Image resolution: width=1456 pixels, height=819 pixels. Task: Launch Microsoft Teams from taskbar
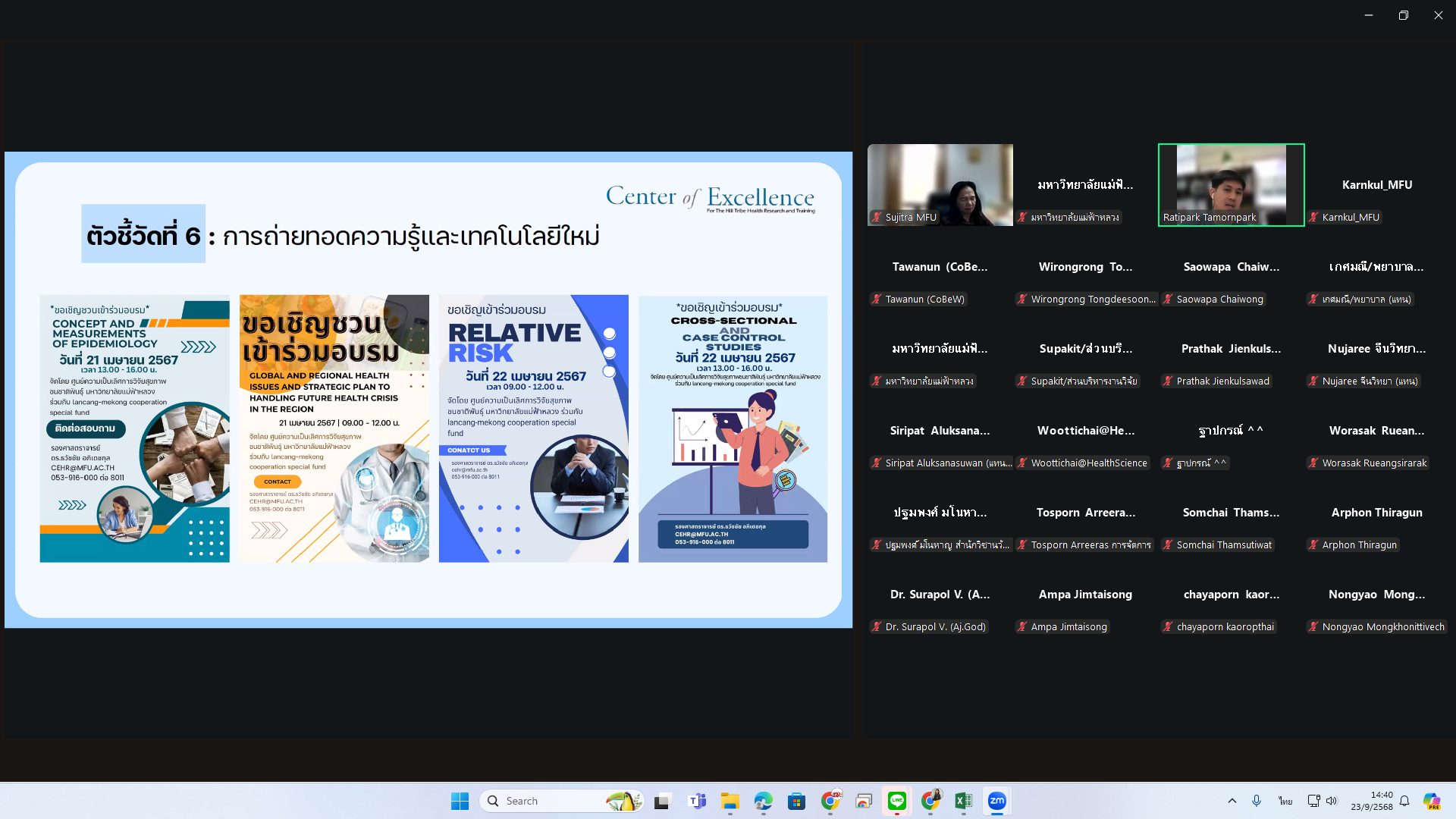[696, 801]
